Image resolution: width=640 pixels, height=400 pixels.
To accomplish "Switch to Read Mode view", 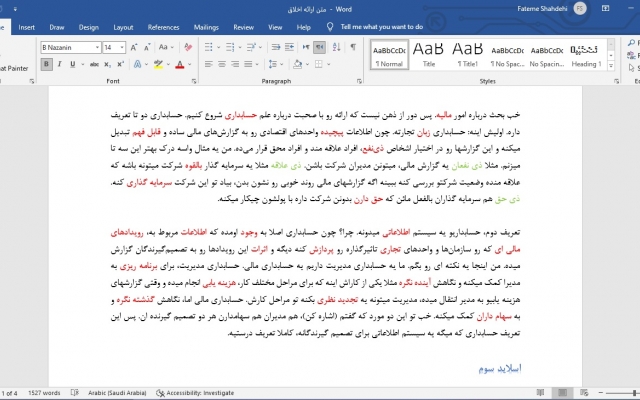I will [x=540, y=393].
